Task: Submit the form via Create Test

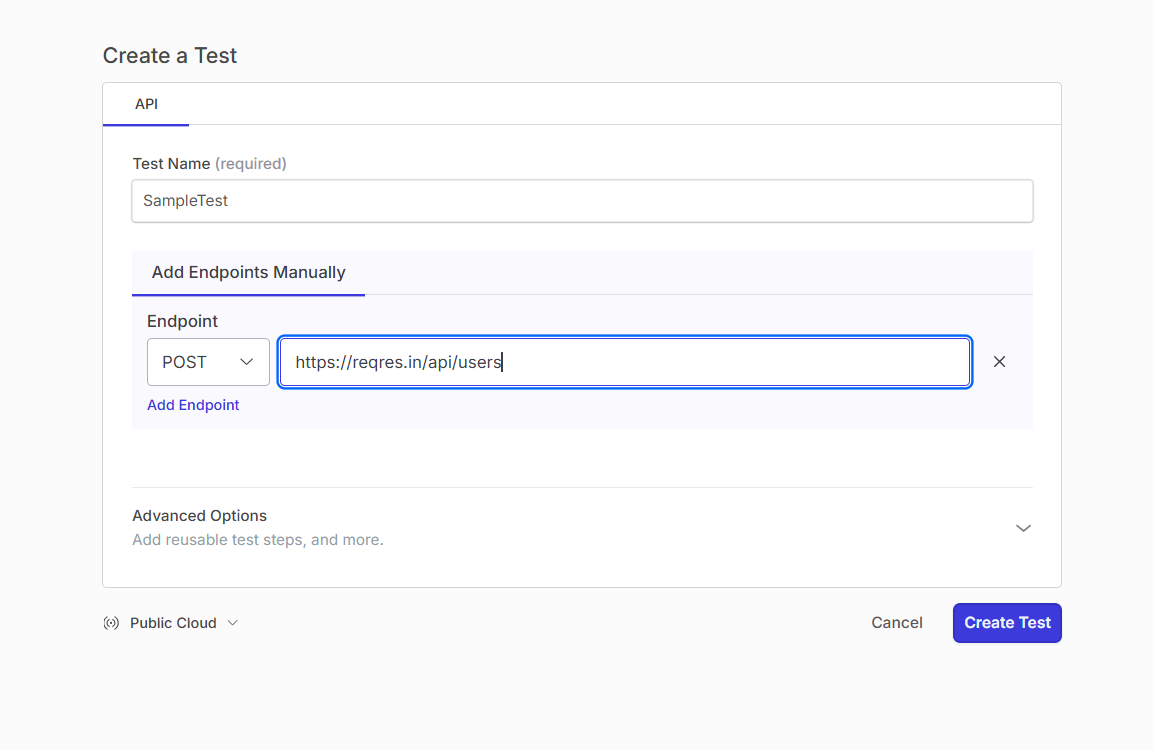Action: tap(1007, 622)
